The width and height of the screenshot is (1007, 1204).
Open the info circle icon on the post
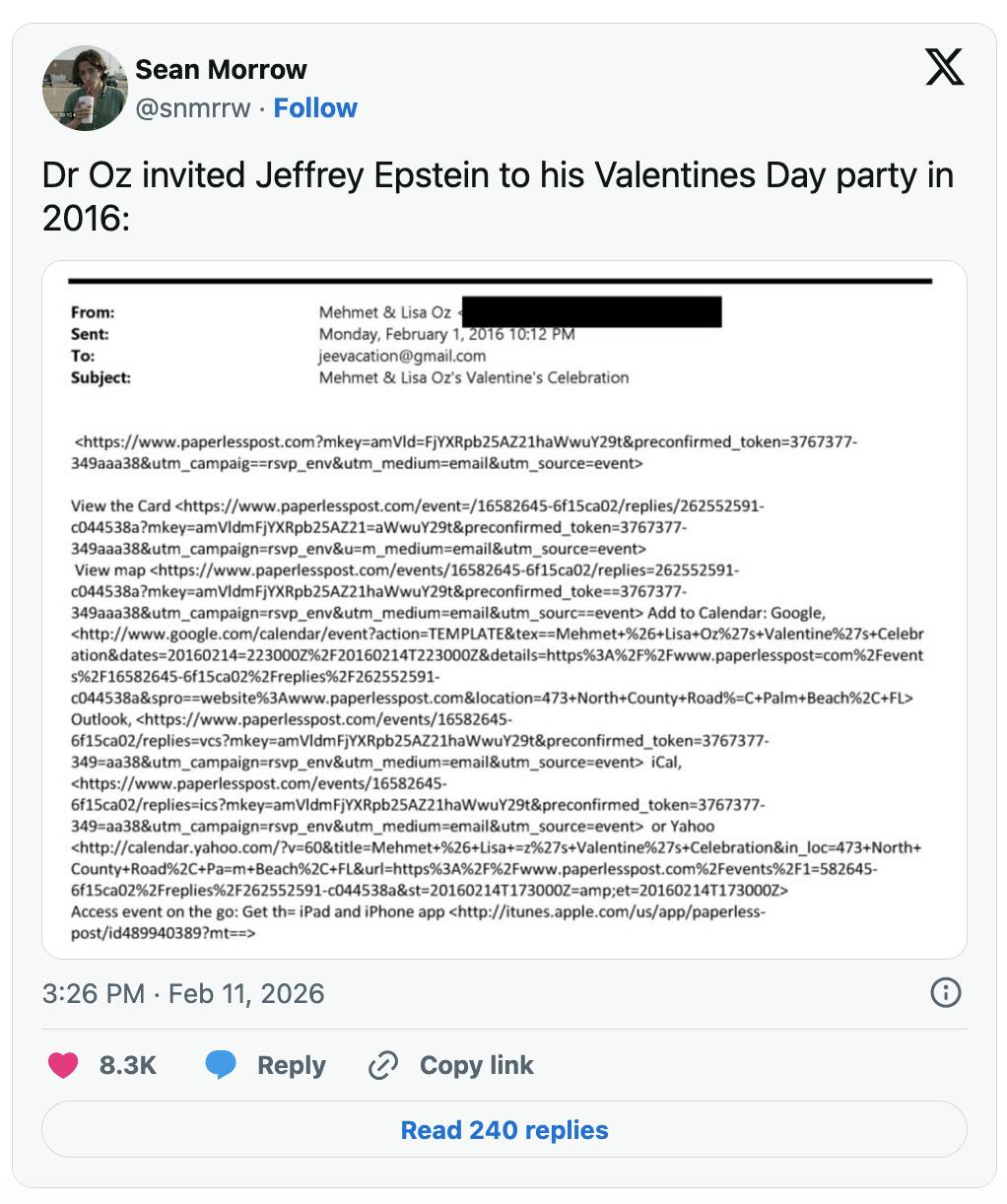pos(946,993)
